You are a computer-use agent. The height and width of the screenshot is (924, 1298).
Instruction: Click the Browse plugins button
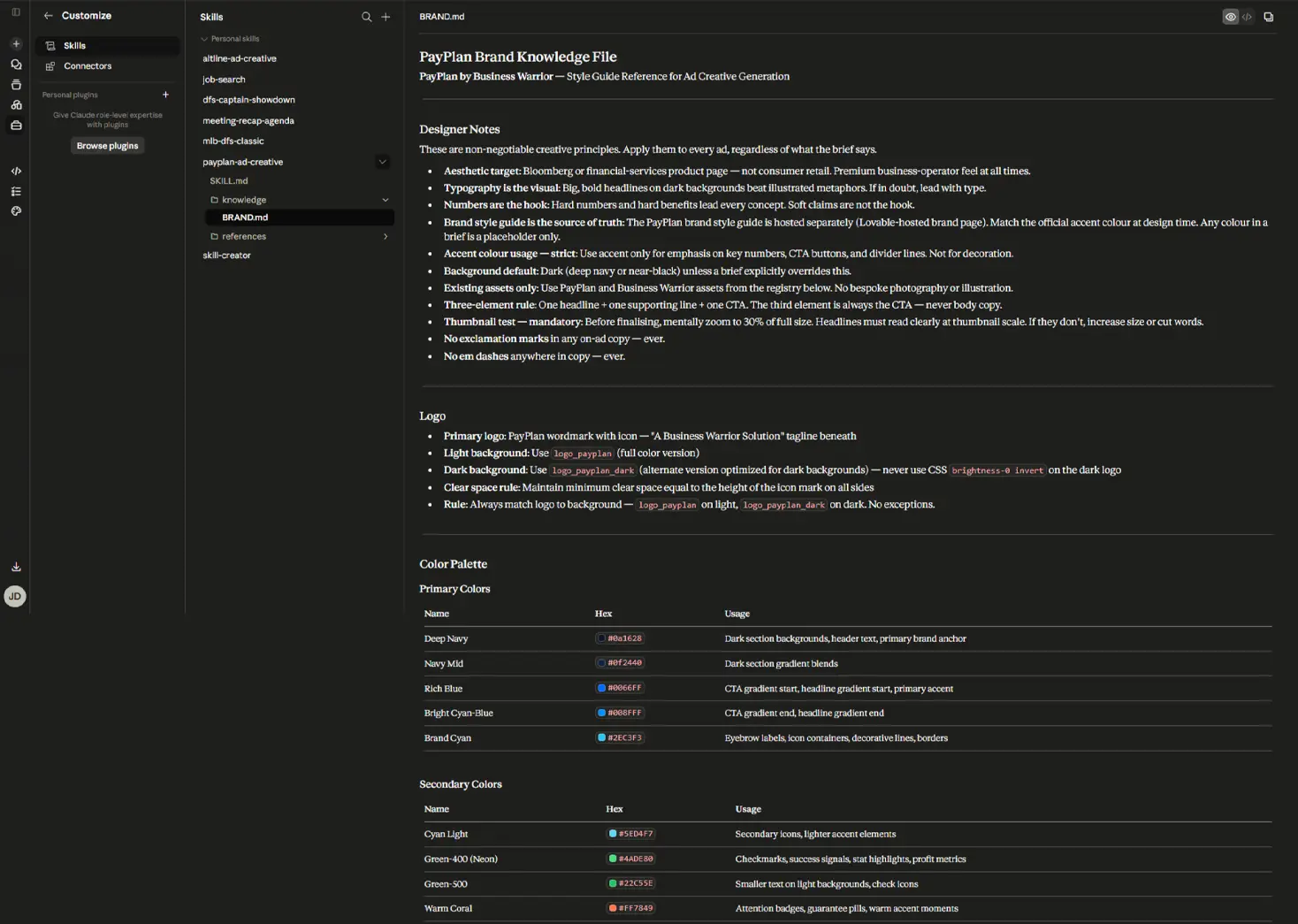tap(107, 146)
